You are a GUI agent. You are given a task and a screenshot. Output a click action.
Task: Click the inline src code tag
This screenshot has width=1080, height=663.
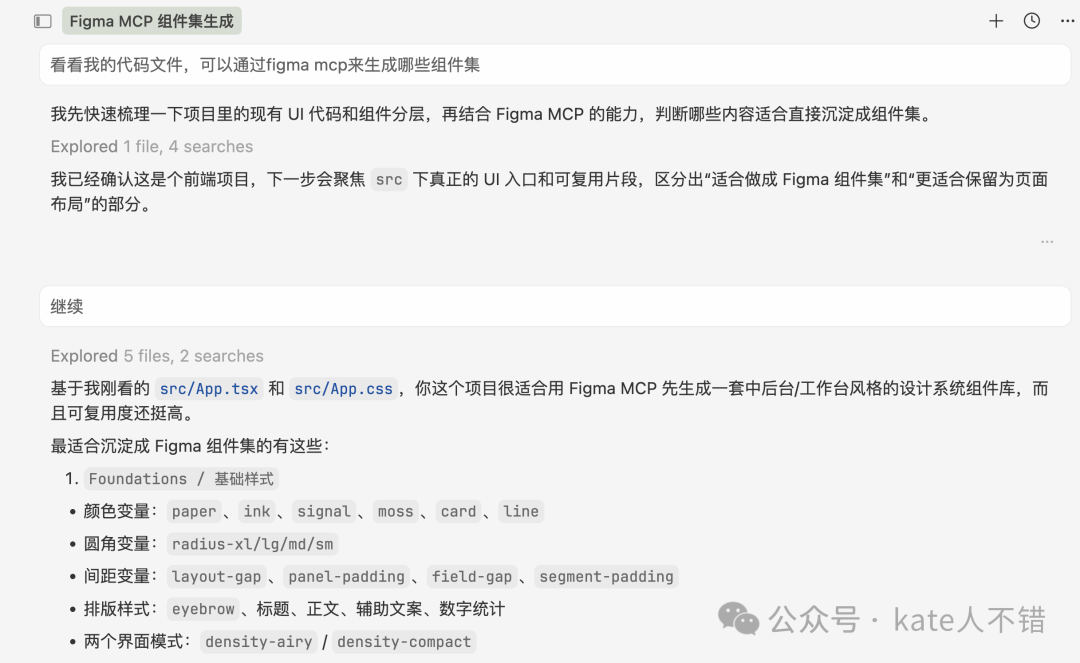tap(389, 180)
